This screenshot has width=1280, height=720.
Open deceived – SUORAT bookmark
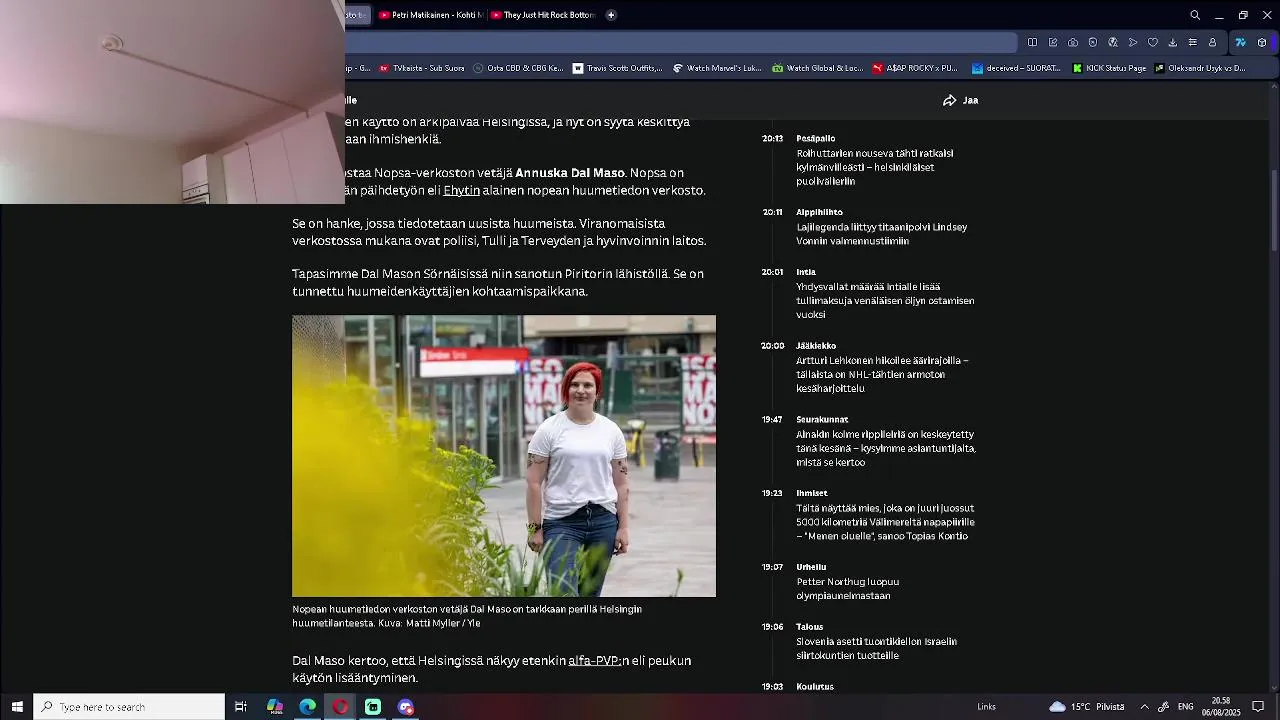1016,68
